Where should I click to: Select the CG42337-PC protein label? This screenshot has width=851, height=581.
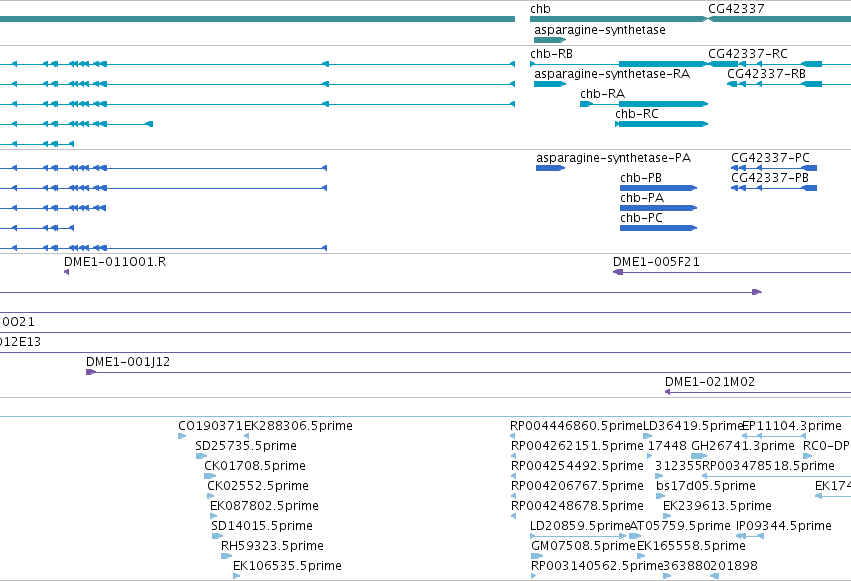770,158
